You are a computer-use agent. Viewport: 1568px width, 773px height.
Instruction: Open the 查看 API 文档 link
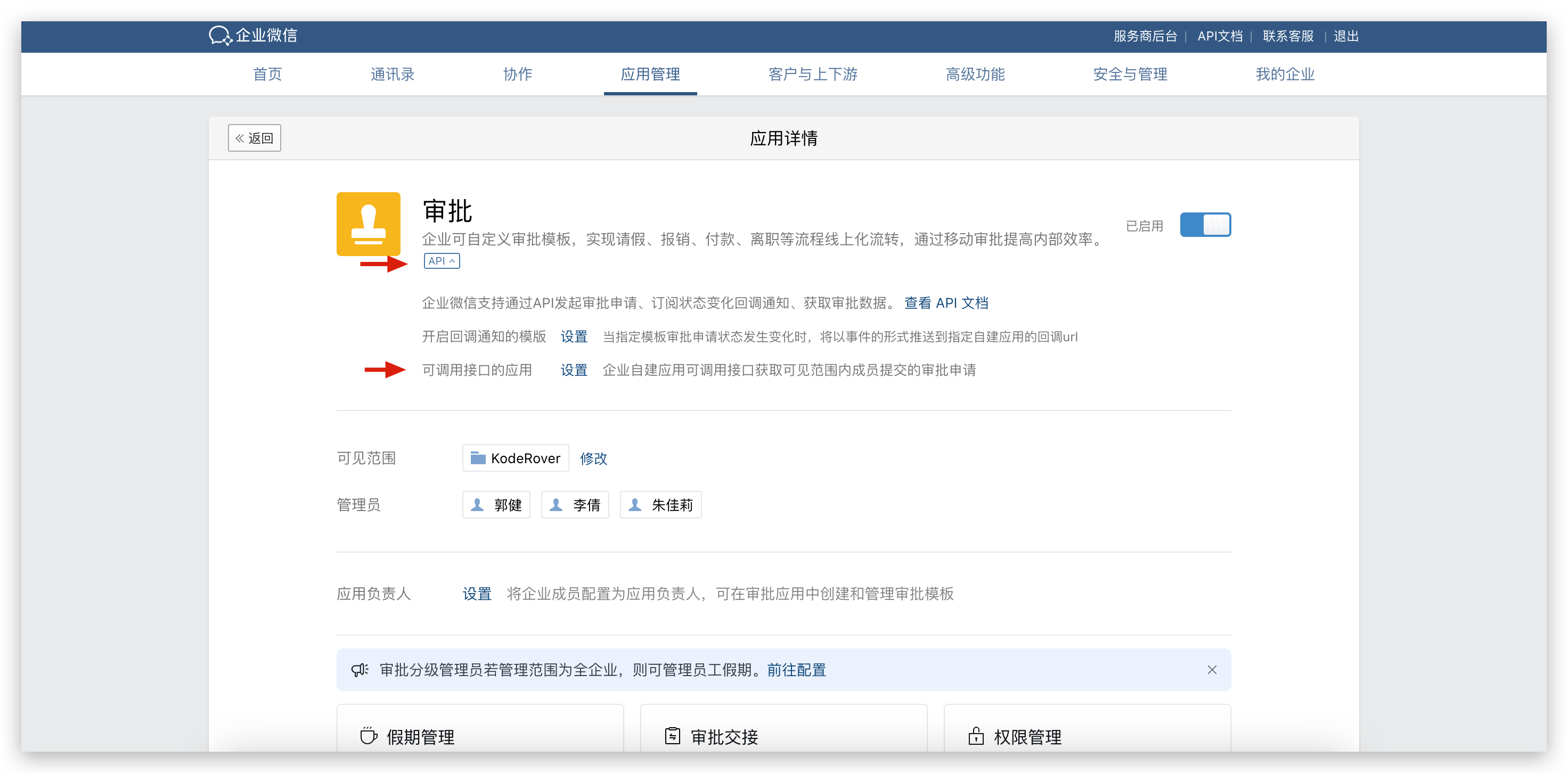click(946, 302)
